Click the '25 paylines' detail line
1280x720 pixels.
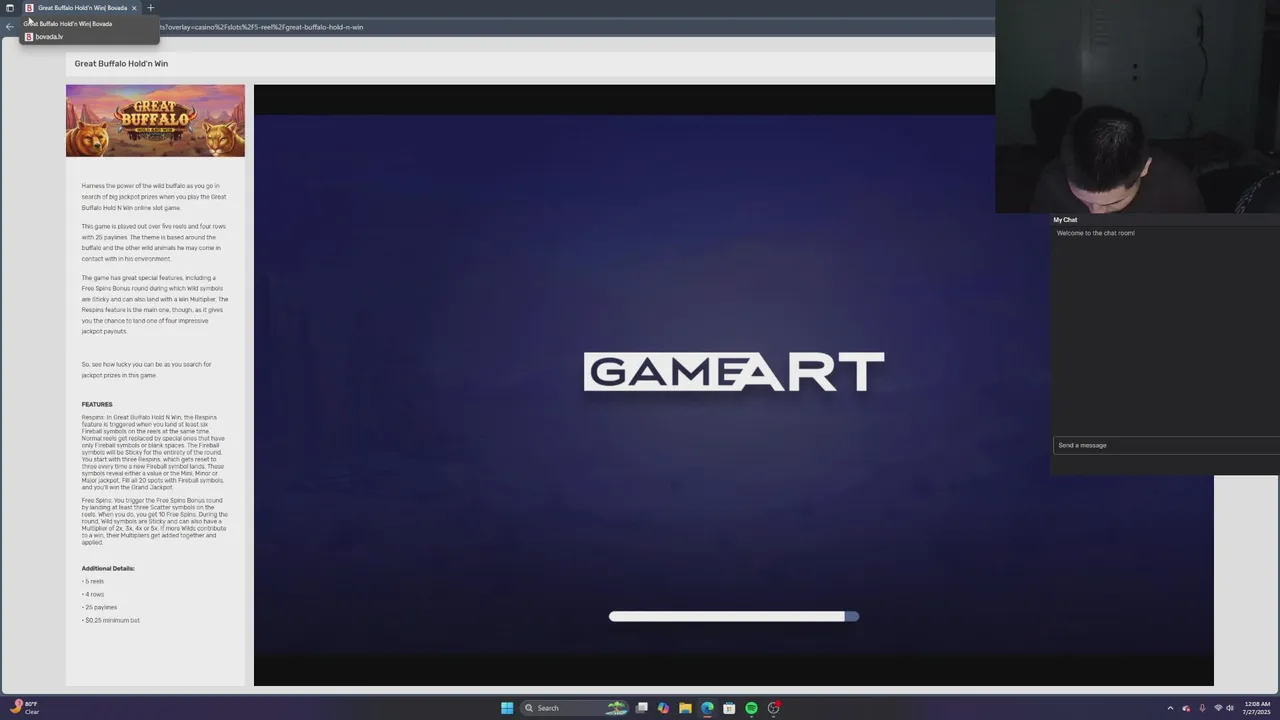click(x=99, y=607)
